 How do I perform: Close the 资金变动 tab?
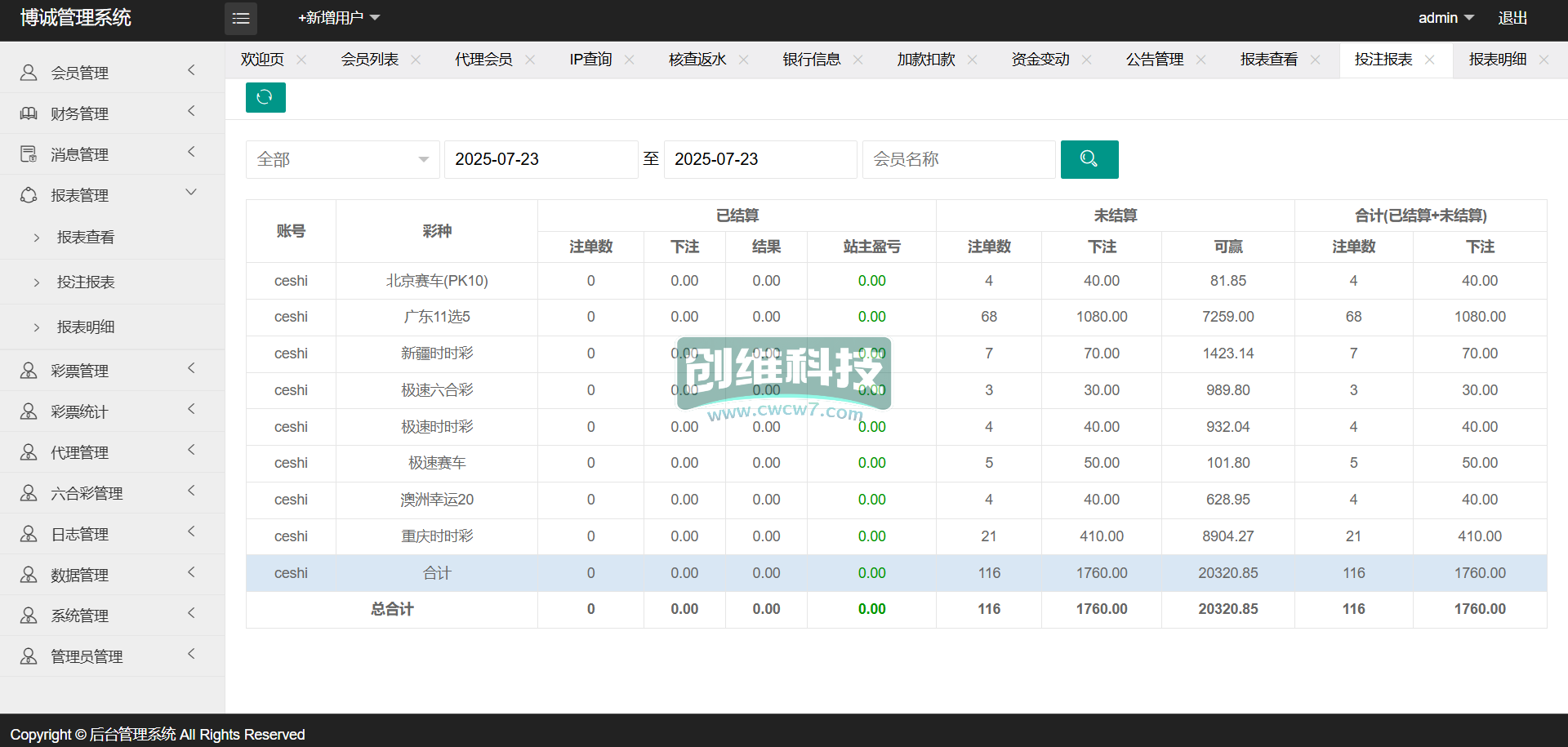(1086, 60)
